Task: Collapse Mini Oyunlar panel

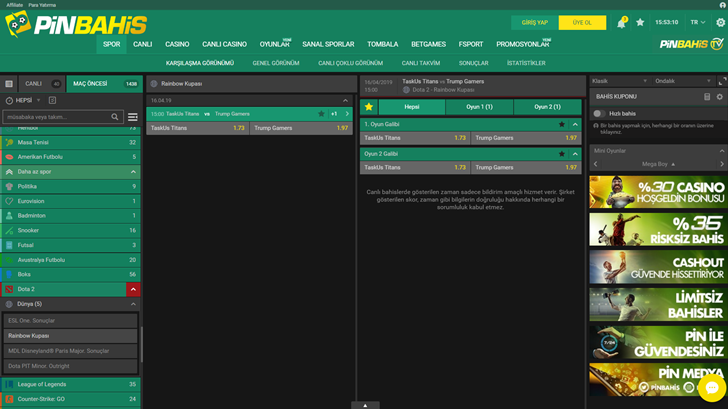Action: pos(722,151)
